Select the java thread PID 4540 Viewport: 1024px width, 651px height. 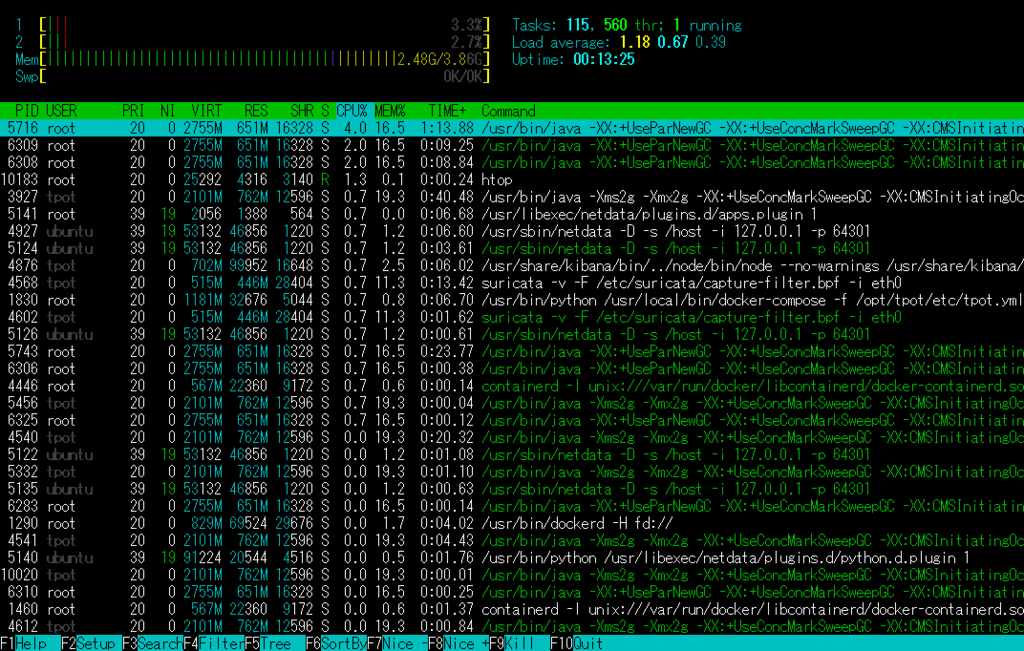(x=512, y=437)
